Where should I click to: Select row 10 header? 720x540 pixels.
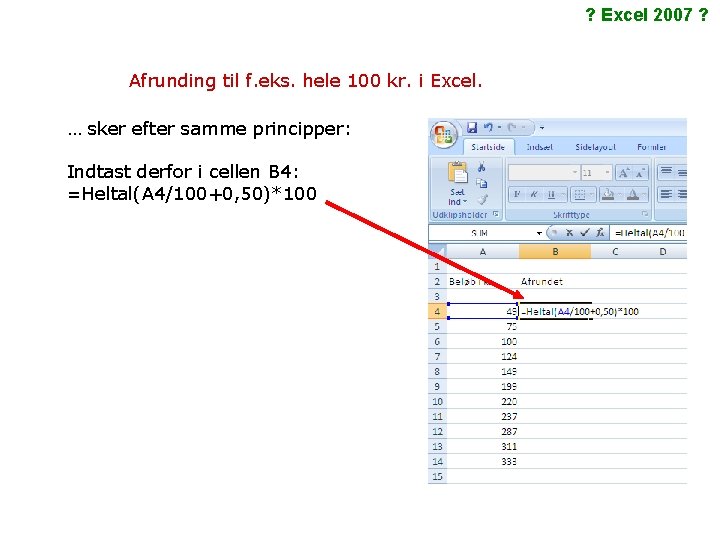click(437, 401)
